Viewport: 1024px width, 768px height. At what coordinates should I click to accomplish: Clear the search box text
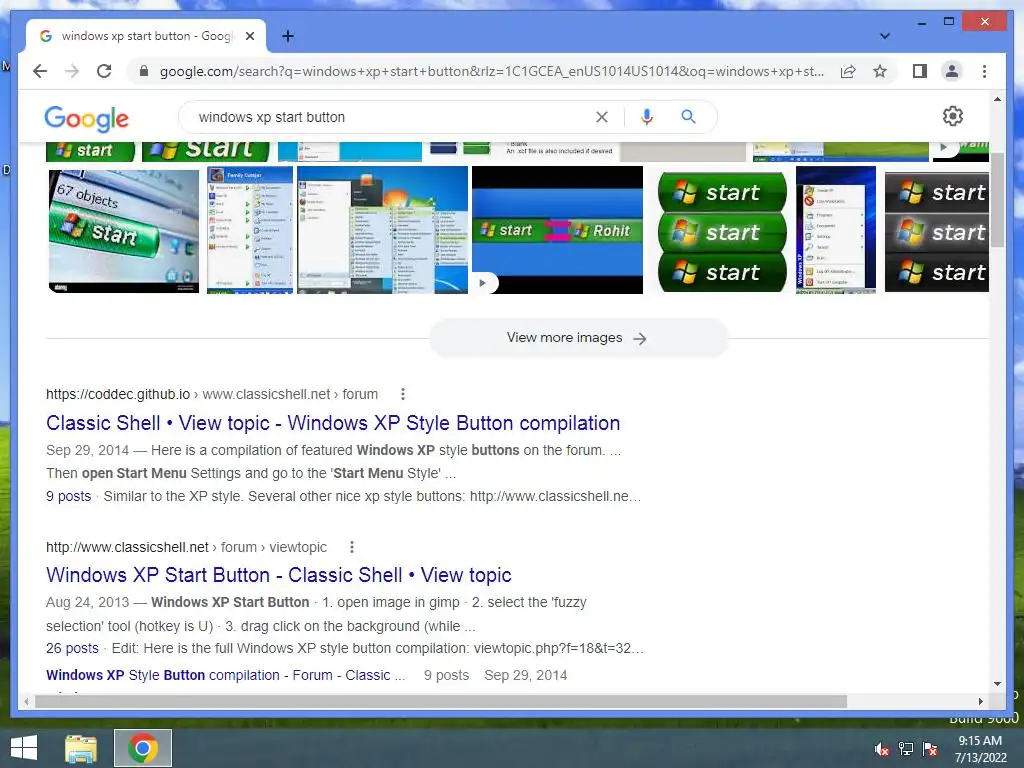pos(601,117)
